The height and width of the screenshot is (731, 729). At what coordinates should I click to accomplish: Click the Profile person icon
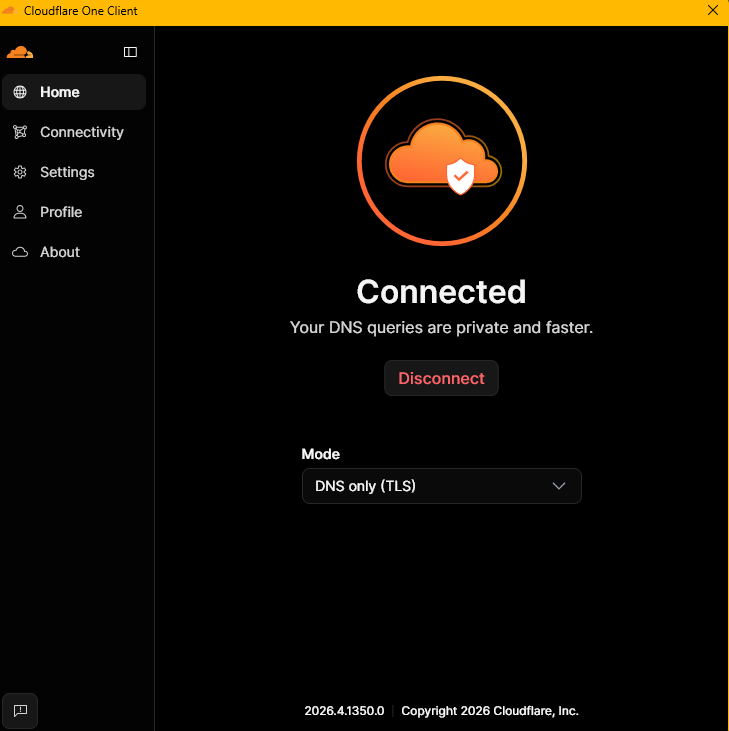[20, 212]
